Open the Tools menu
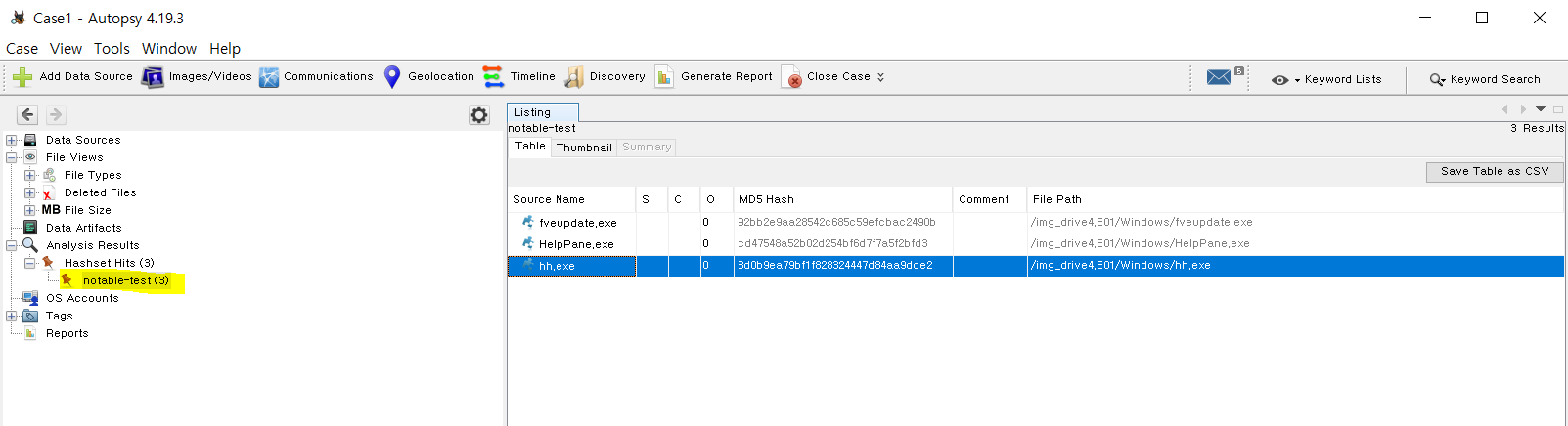The height and width of the screenshot is (426, 1568). (x=112, y=49)
